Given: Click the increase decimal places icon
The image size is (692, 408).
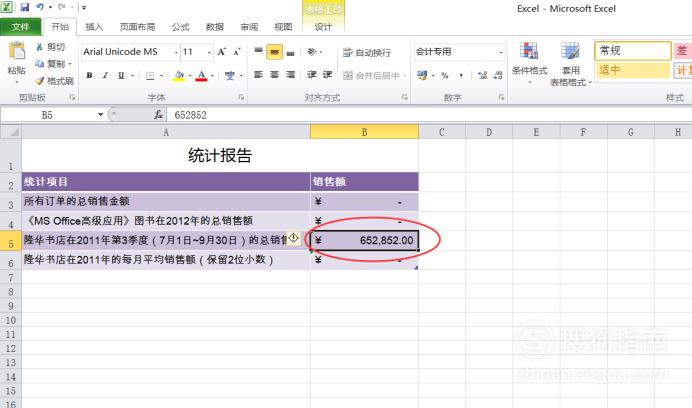Looking at the screenshot, I should pos(482,76).
